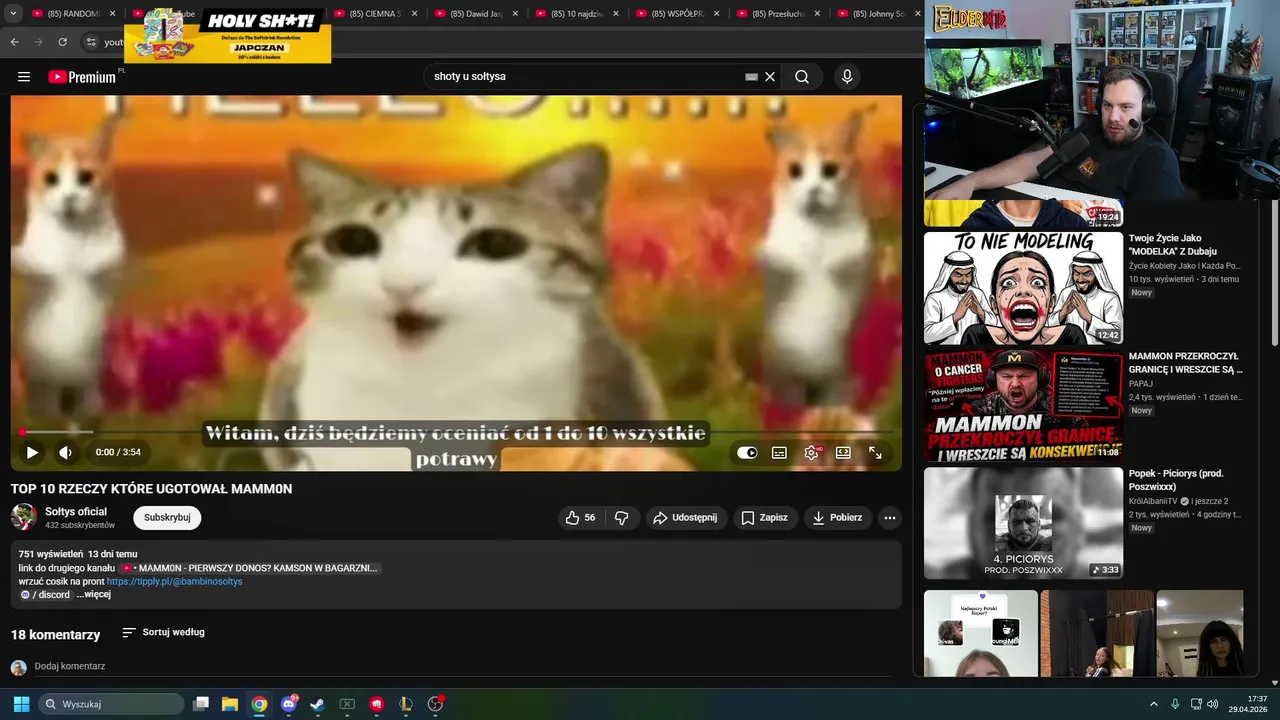Image resolution: width=1280 pixels, height=720 pixels.
Task: Start voice search with the microphone icon
Action: pos(847,77)
